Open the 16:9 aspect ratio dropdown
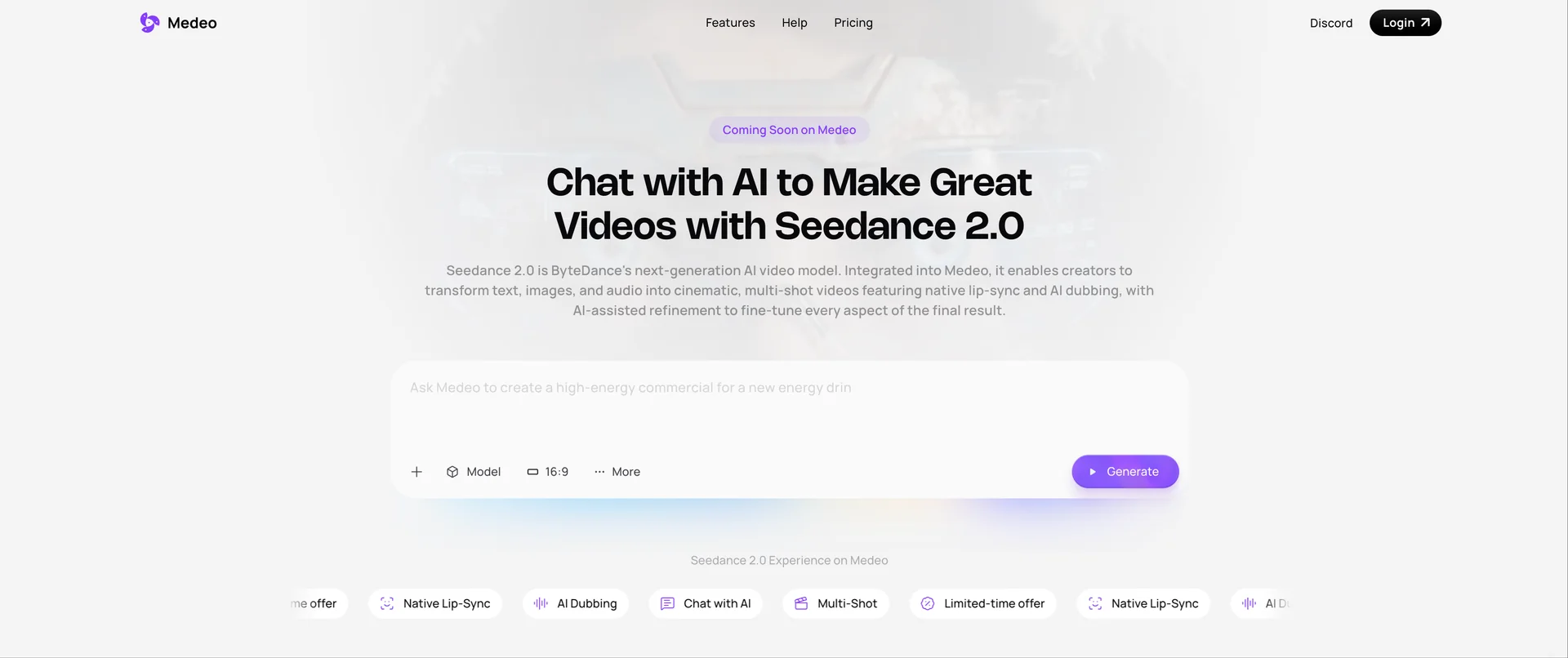Screen dimensions: 1568x658 click(x=548, y=472)
